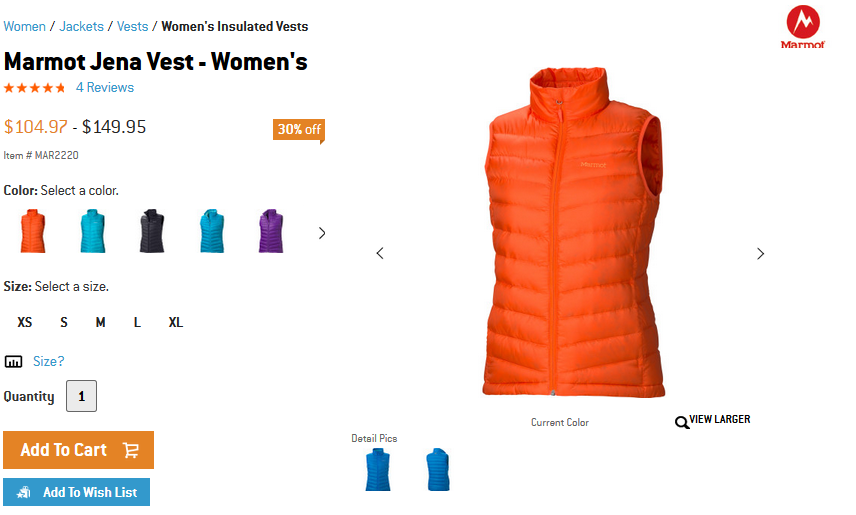The width and height of the screenshot is (856, 515).
Task: Expand more color options arrow
Action: pos(322,233)
